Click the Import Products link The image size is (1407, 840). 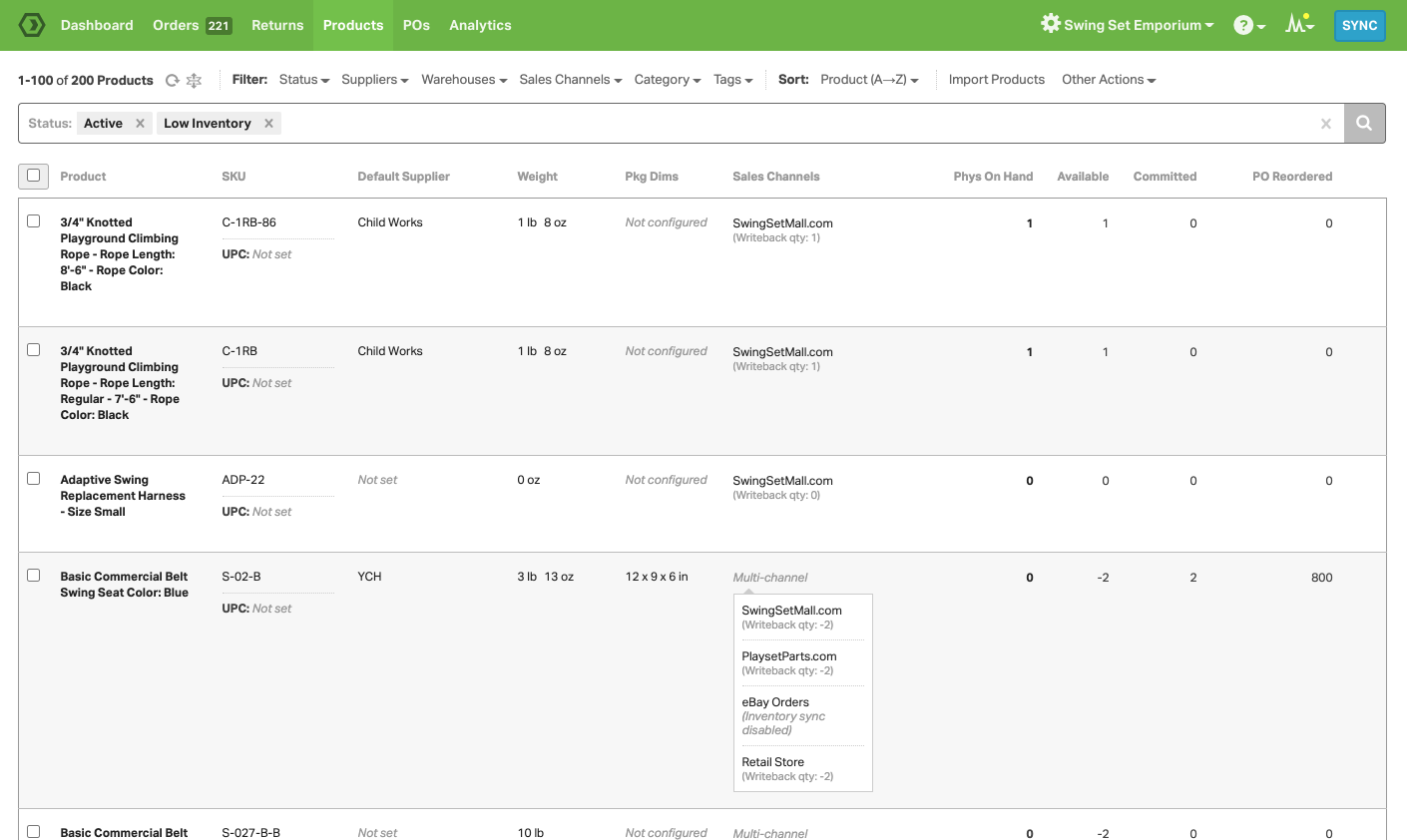997,79
